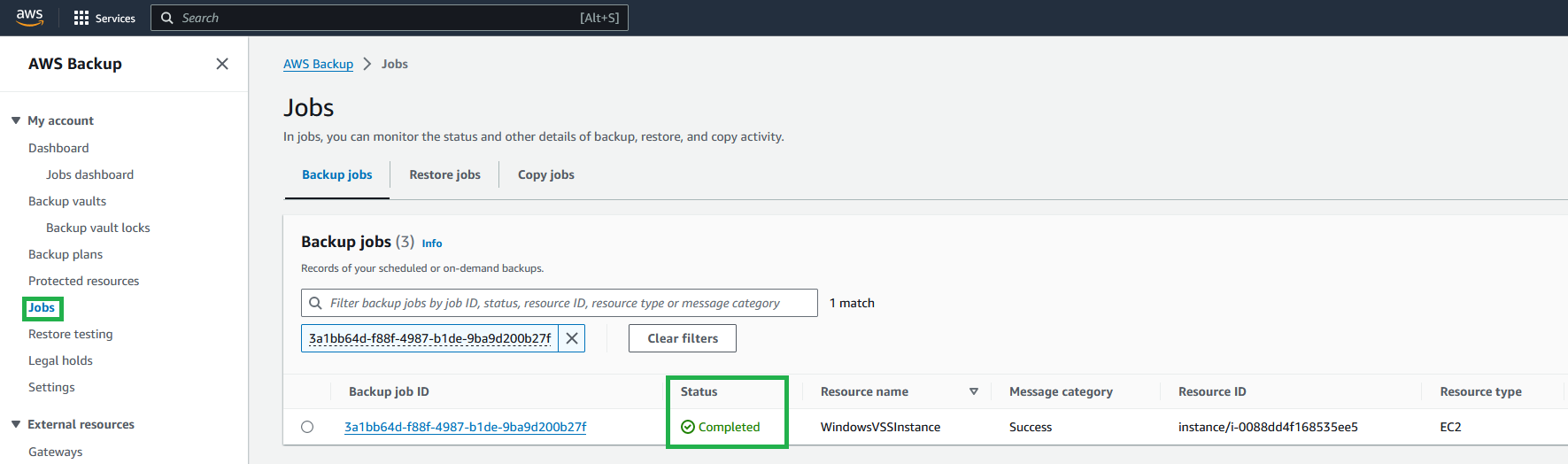Click the WindowsVSSInstance resource name cell
The height and width of the screenshot is (464, 1568).
tap(880, 427)
